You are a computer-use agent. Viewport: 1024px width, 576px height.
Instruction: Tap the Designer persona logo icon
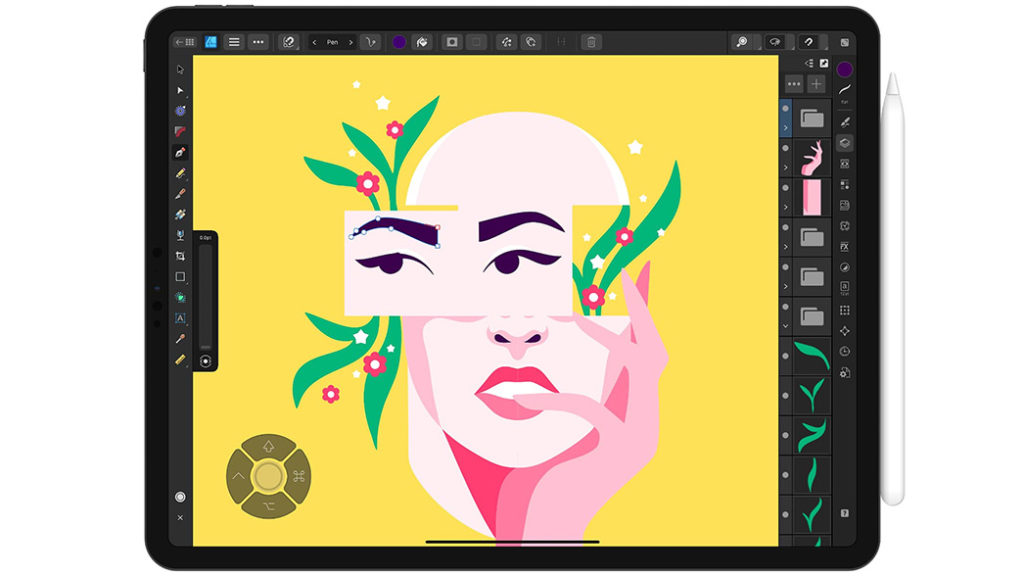(209, 41)
